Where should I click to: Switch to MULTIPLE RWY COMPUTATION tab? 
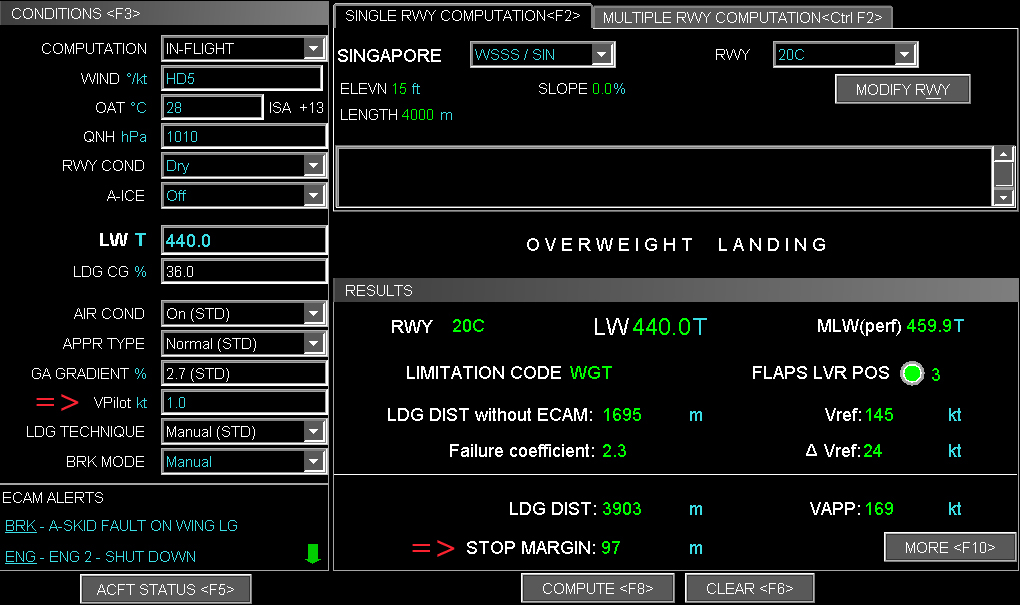coord(741,18)
